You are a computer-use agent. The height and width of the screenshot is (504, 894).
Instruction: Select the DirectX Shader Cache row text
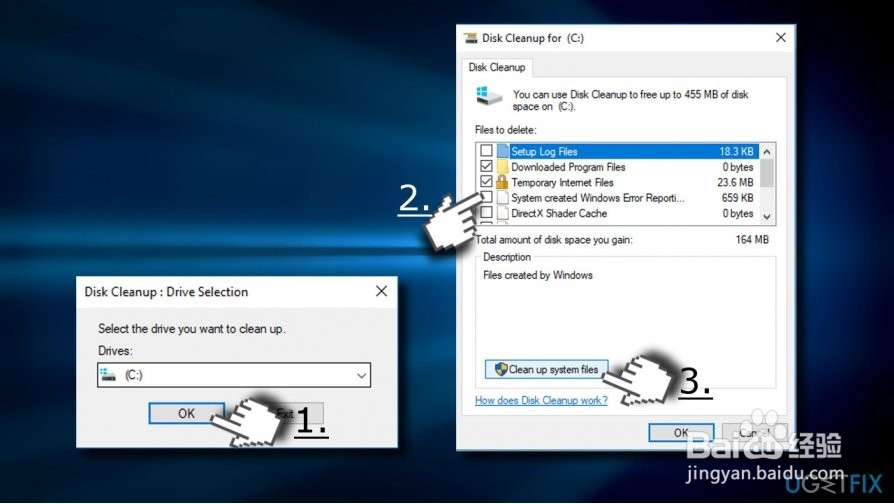[x=559, y=213]
